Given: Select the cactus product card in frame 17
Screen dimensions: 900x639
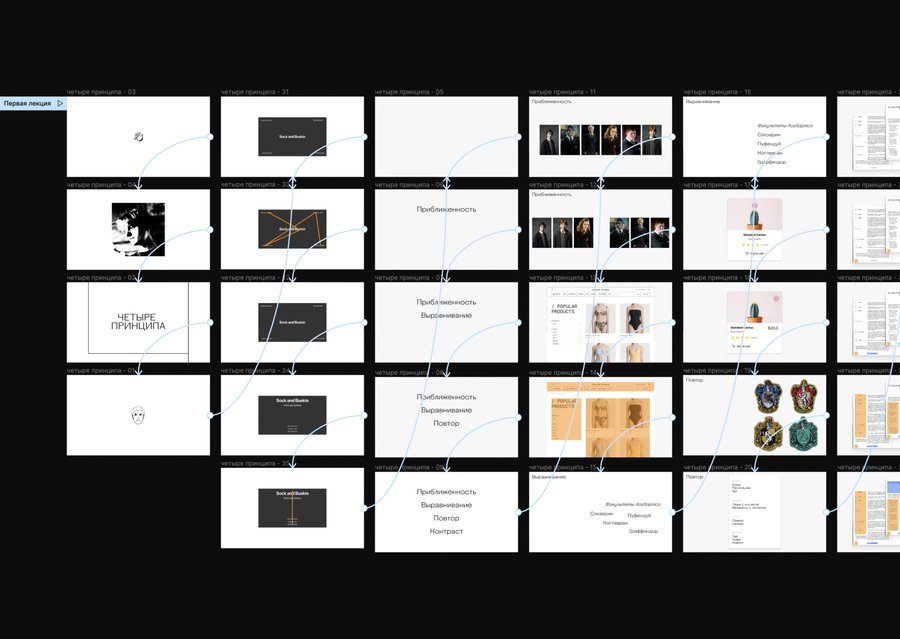Looking at the screenshot, I should pos(754,230).
